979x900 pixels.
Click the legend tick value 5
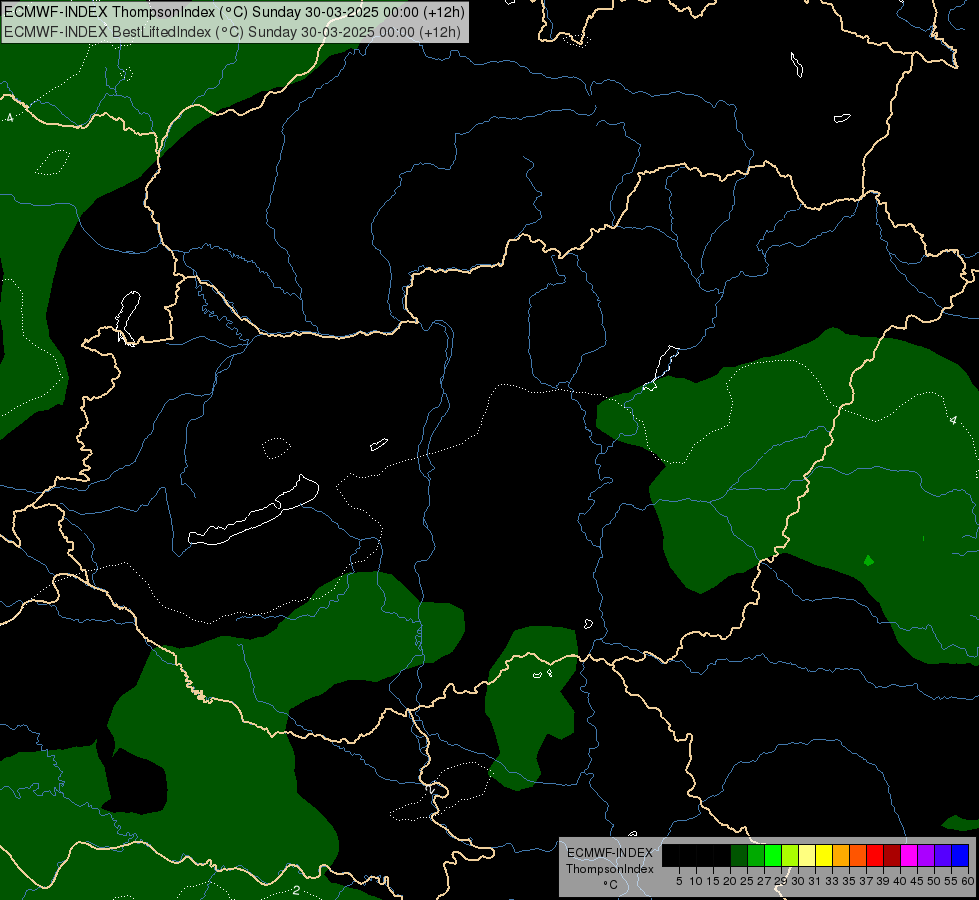tap(679, 881)
